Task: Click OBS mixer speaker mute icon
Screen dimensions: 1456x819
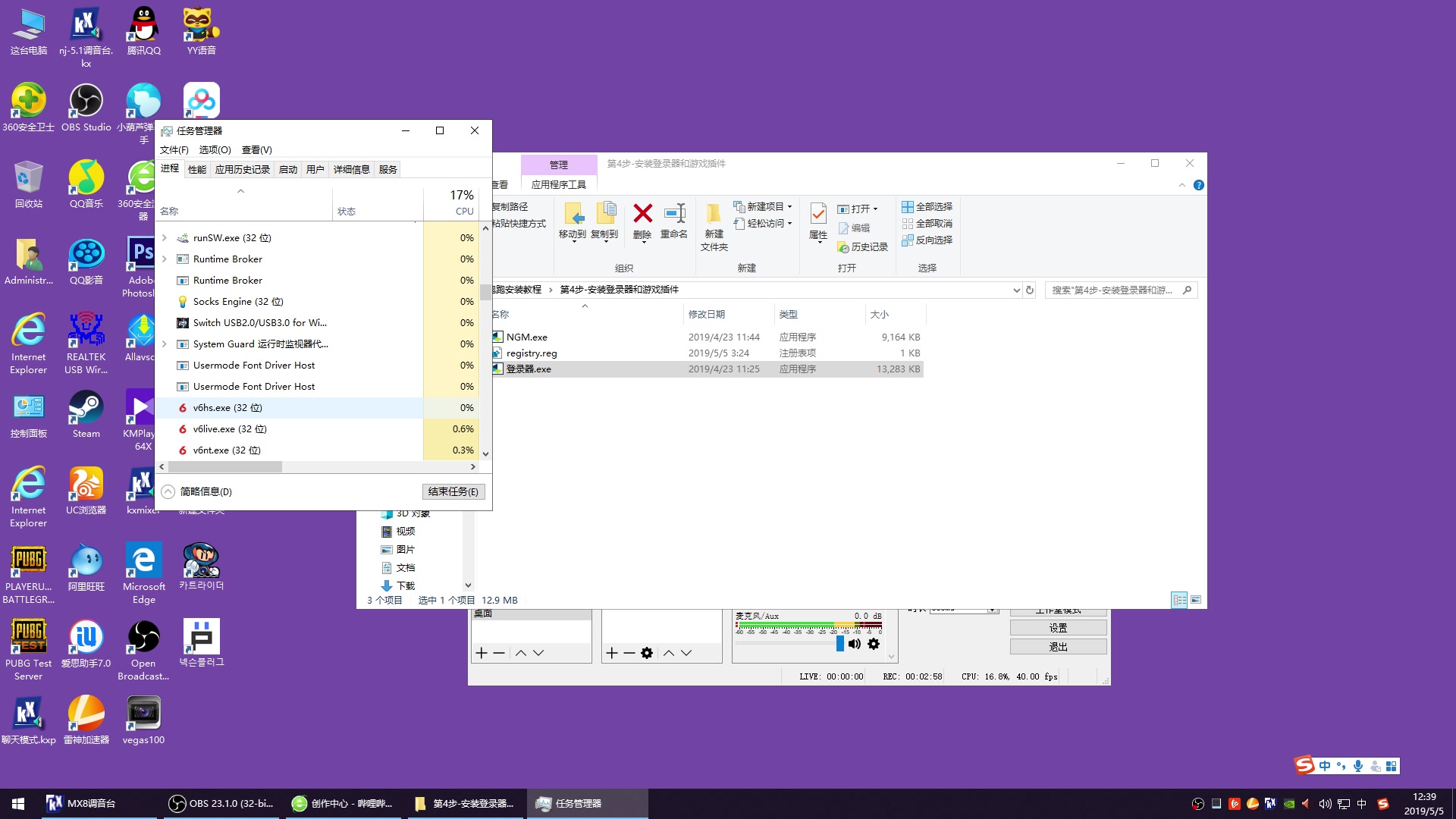Action: [855, 644]
